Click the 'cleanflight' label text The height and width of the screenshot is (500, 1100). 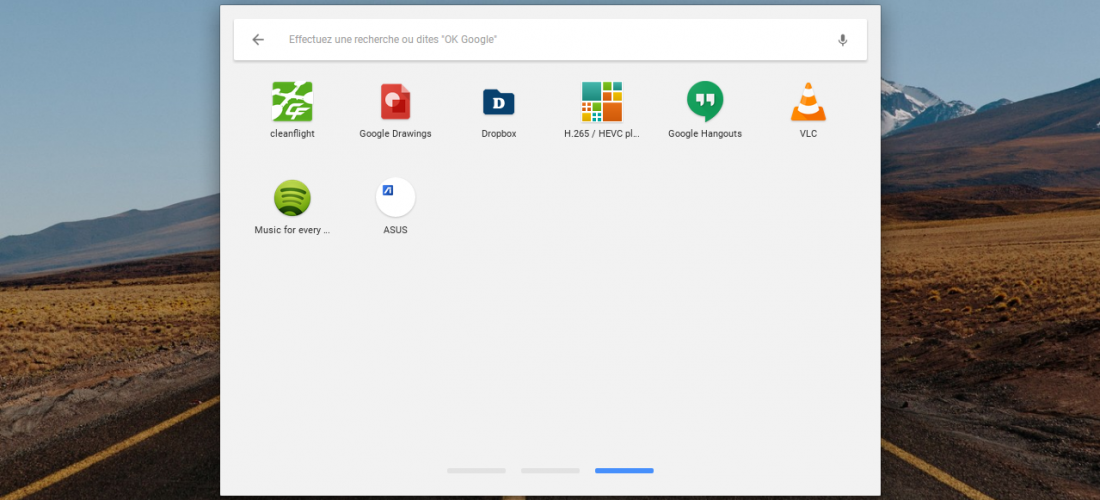coord(292,134)
